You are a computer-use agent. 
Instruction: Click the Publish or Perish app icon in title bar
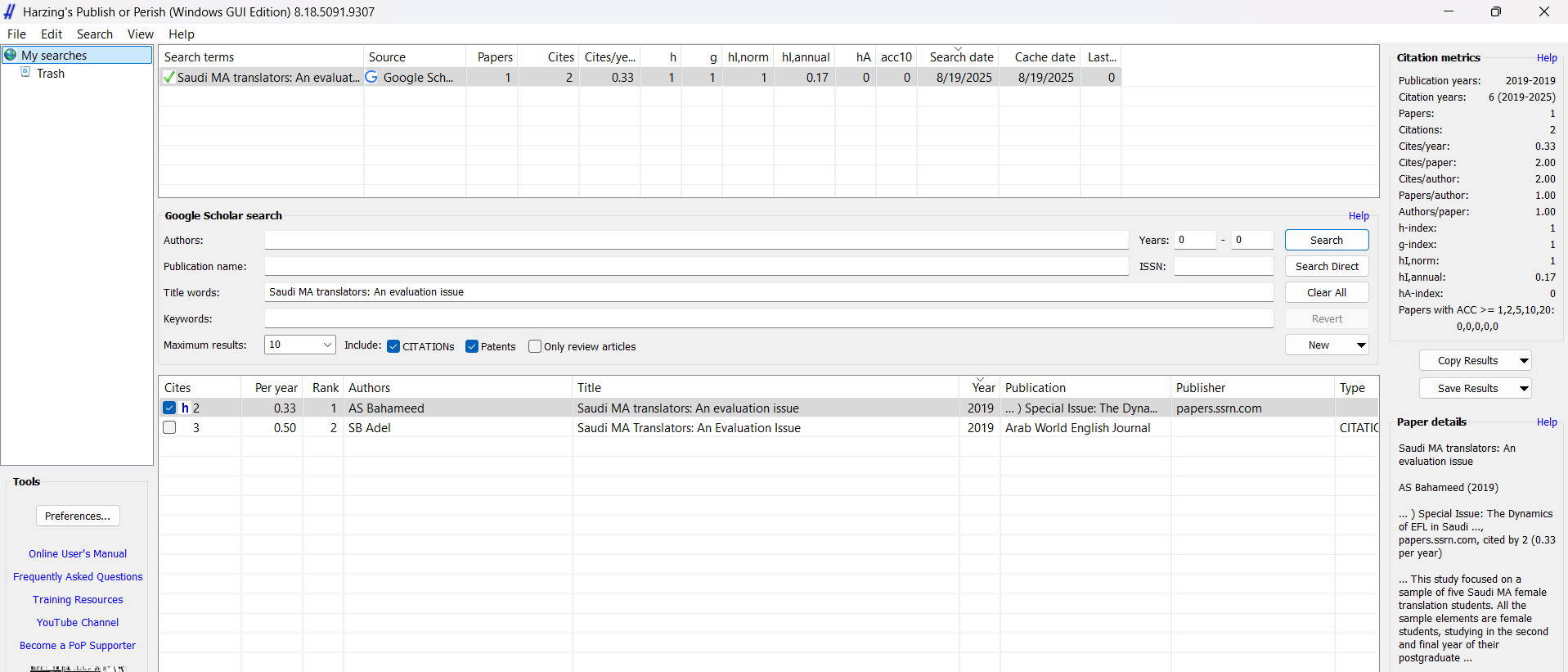point(10,11)
